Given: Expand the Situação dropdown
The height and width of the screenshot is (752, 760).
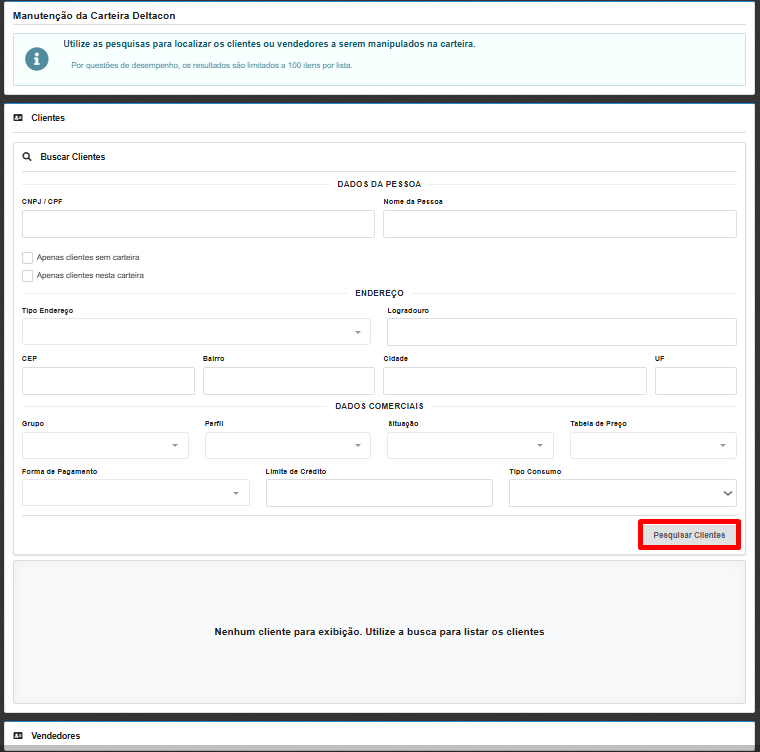Looking at the screenshot, I should click(x=470, y=445).
